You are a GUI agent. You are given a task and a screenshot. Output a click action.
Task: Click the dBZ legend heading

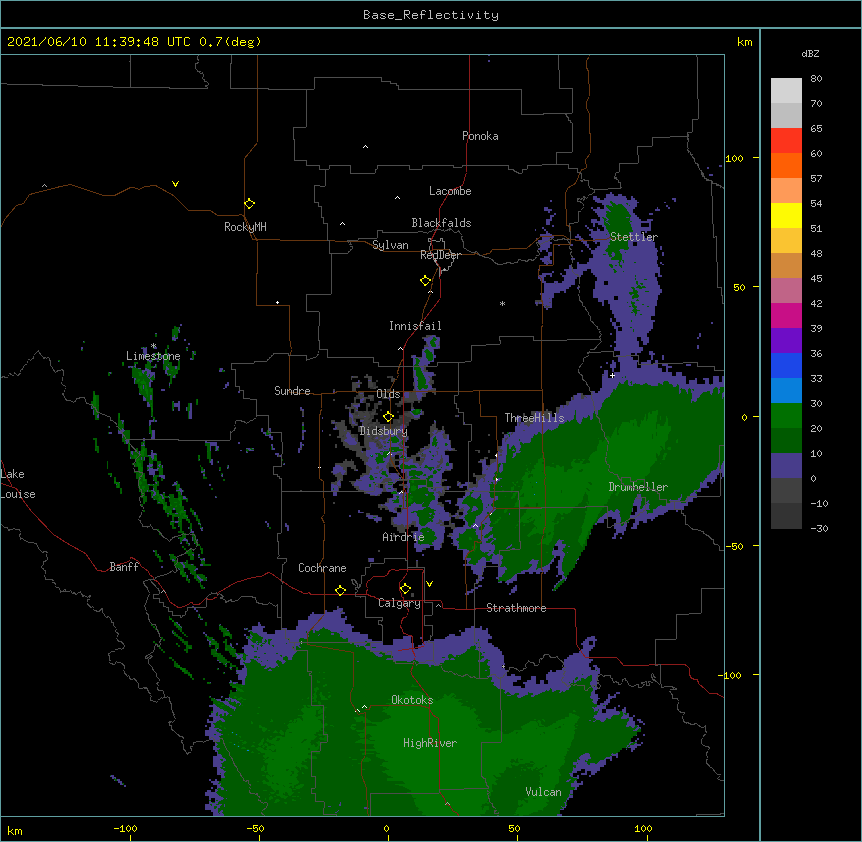[x=810, y=54]
